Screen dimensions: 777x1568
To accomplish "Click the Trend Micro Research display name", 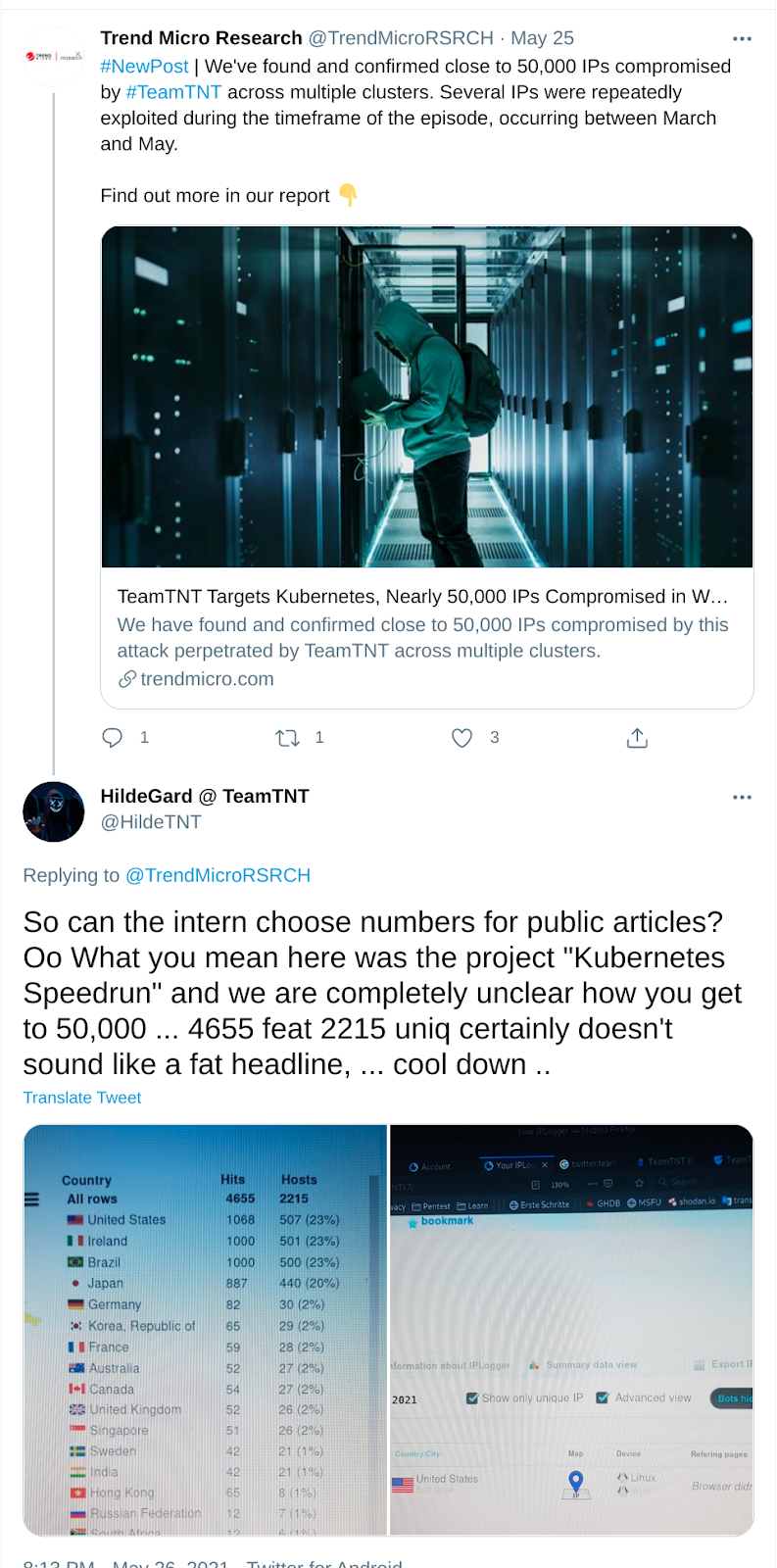I will [201, 38].
